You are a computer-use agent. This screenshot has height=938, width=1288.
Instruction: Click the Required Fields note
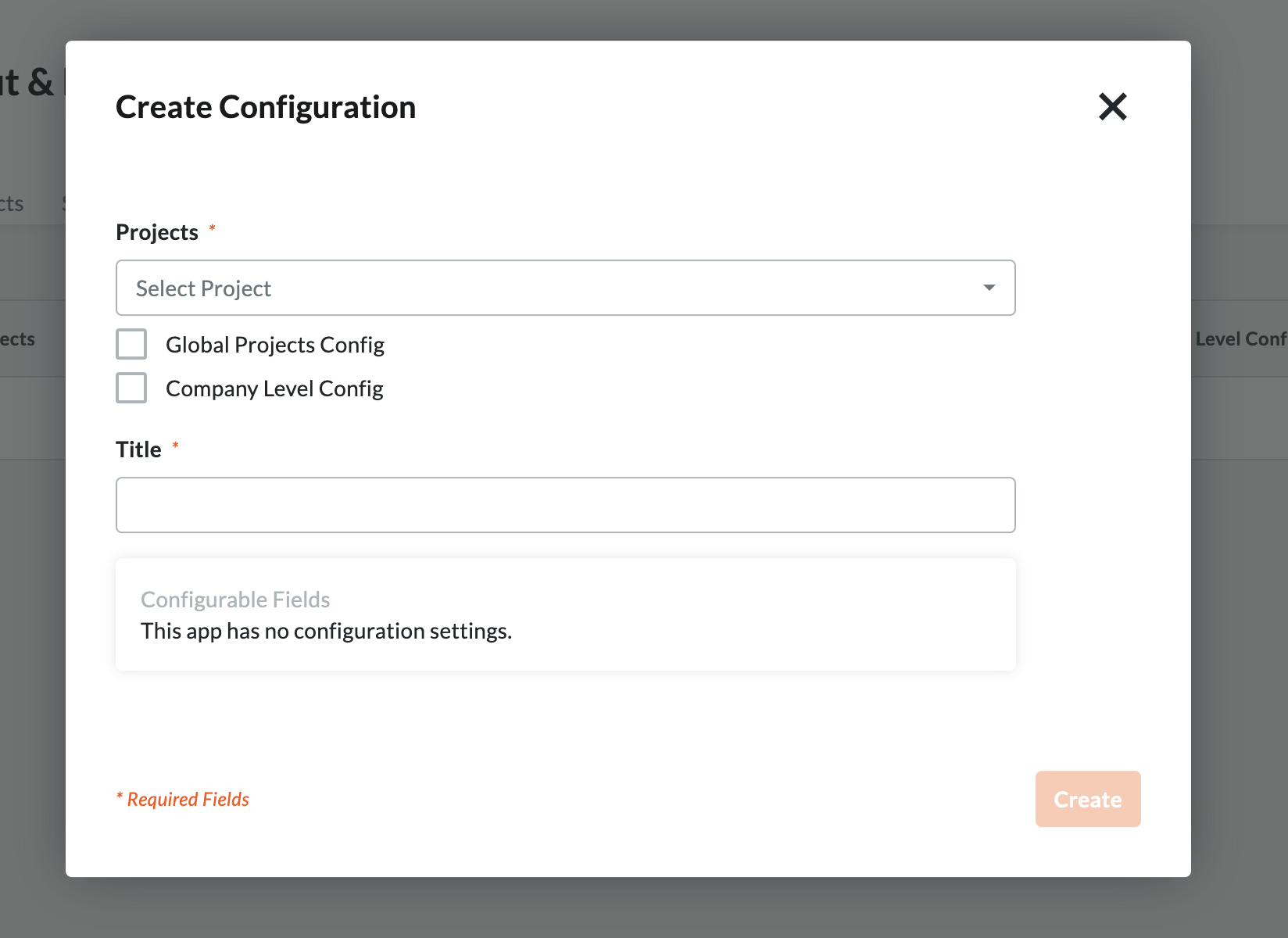pos(183,799)
